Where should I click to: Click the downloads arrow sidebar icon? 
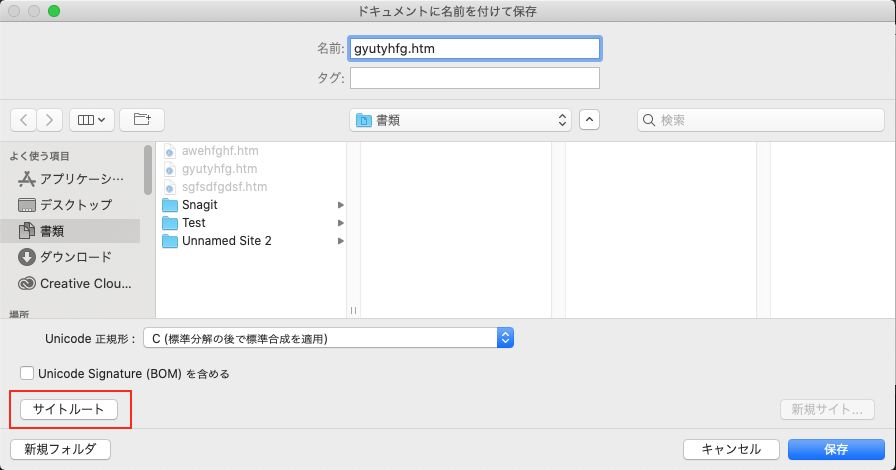(27, 257)
